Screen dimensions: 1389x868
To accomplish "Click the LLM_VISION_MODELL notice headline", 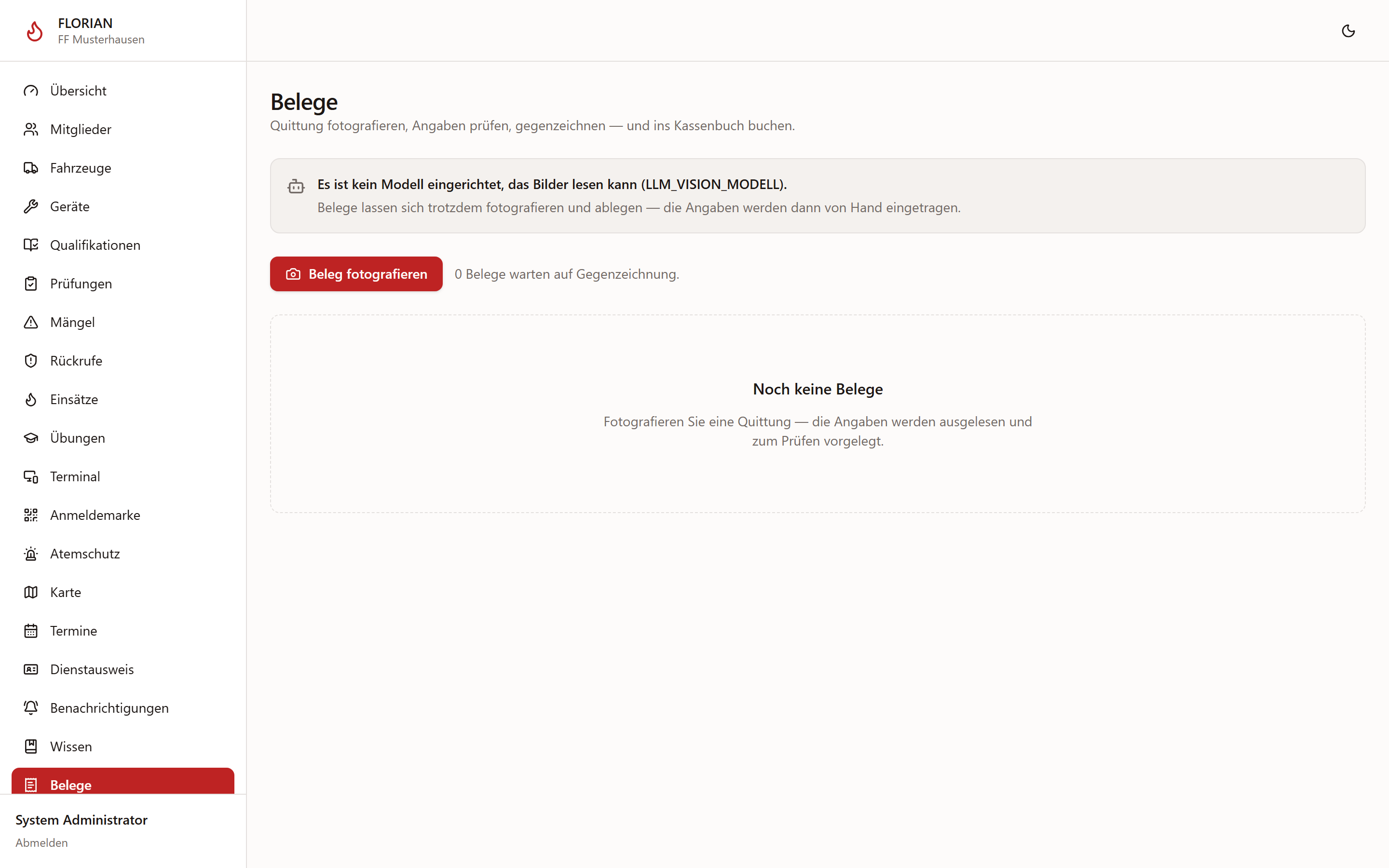I will pos(552,184).
